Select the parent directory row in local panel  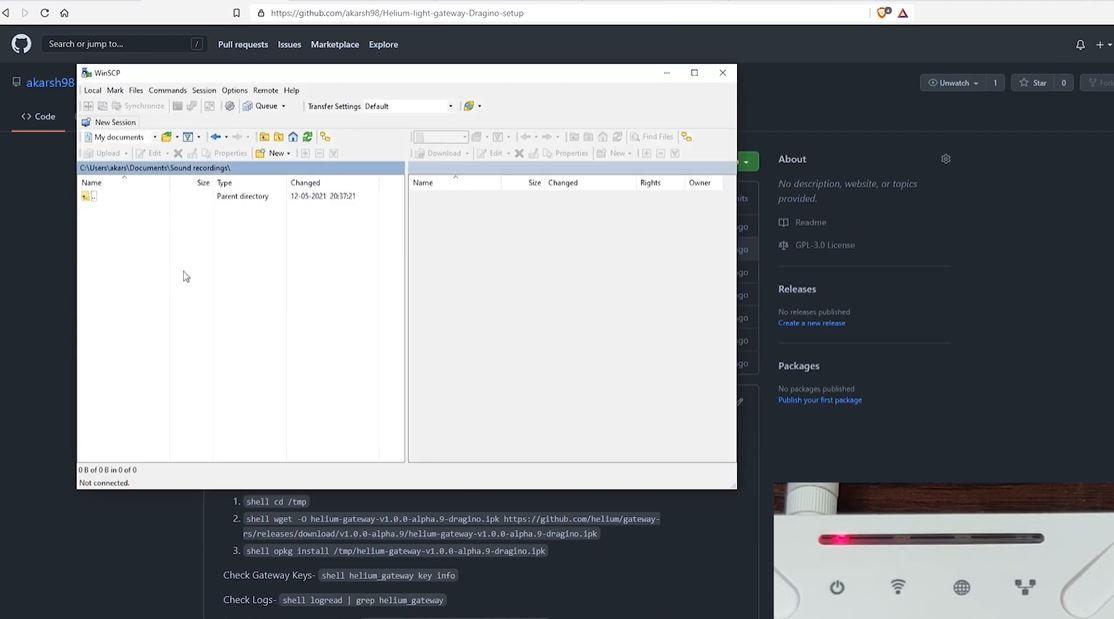point(227,196)
